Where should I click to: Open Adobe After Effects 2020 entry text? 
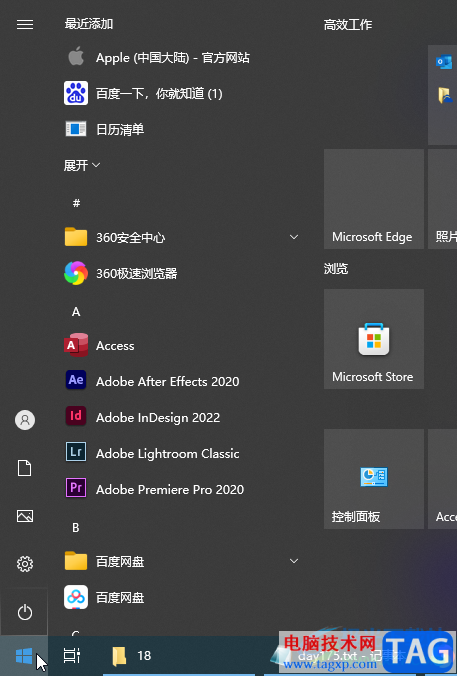click(x=168, y=382)
